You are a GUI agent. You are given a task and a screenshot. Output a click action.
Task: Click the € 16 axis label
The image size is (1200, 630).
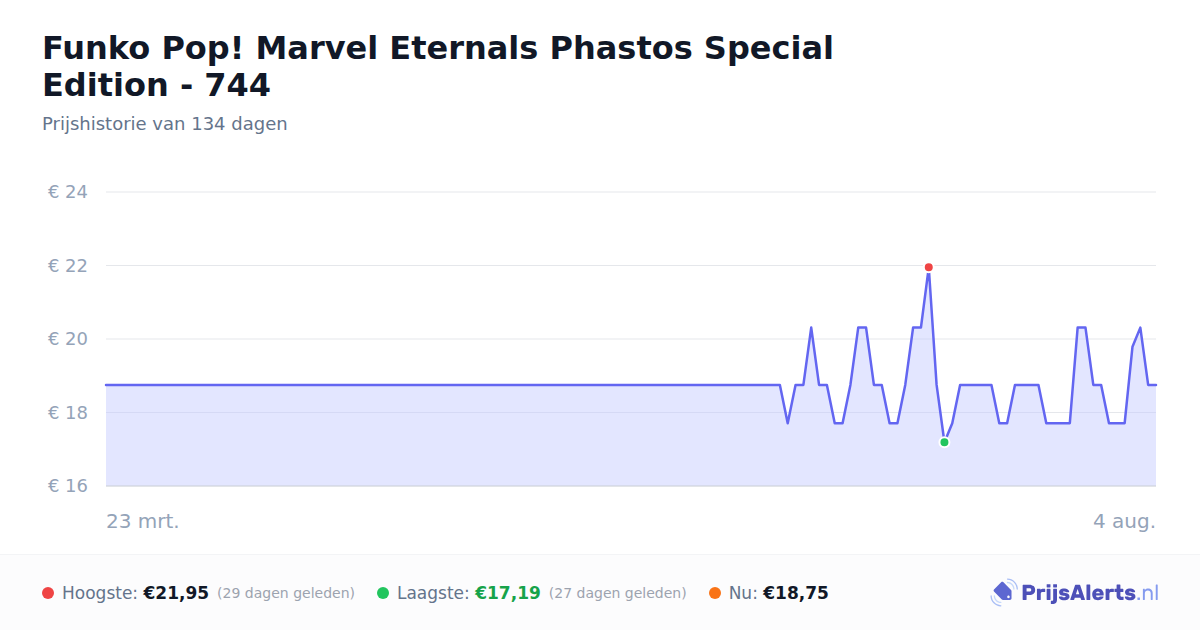point(68,486)
